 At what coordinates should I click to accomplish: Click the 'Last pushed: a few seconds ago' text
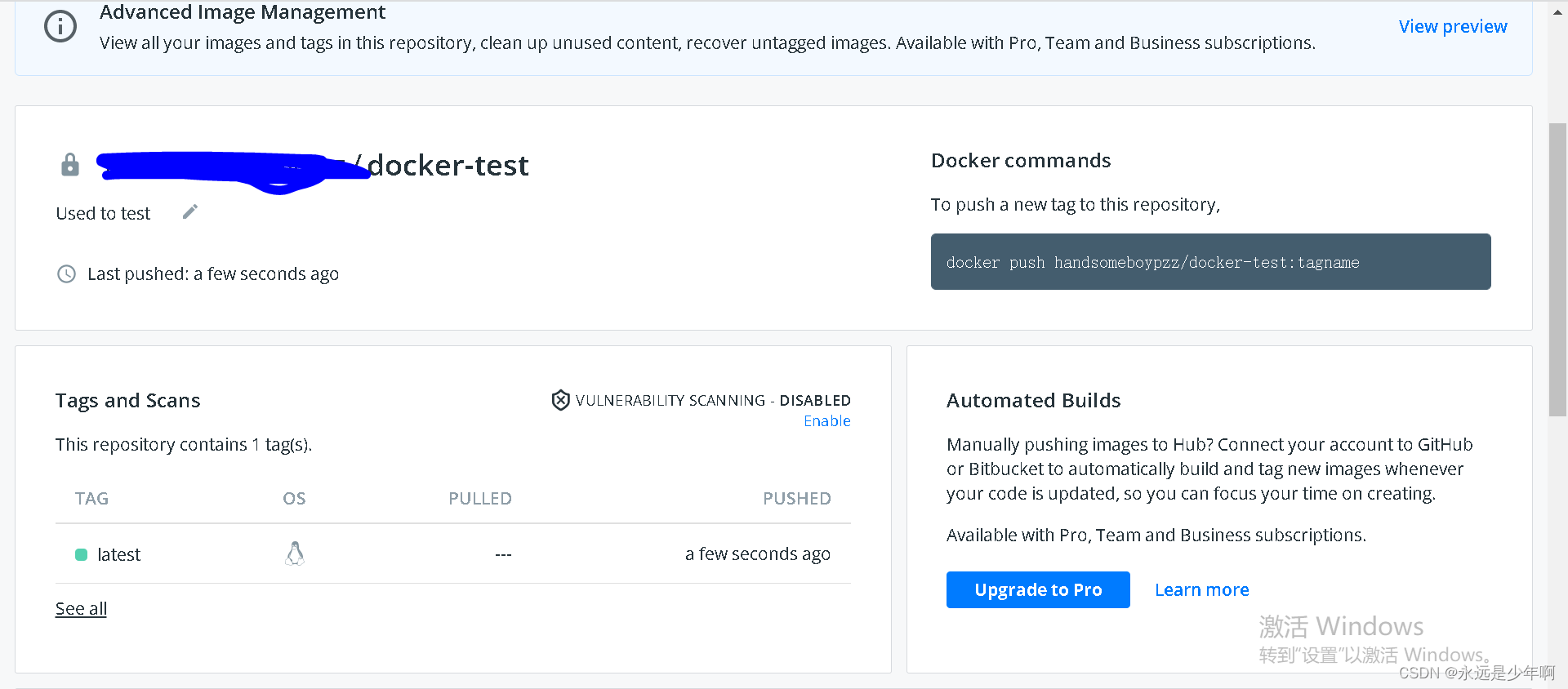click(213, 274)
